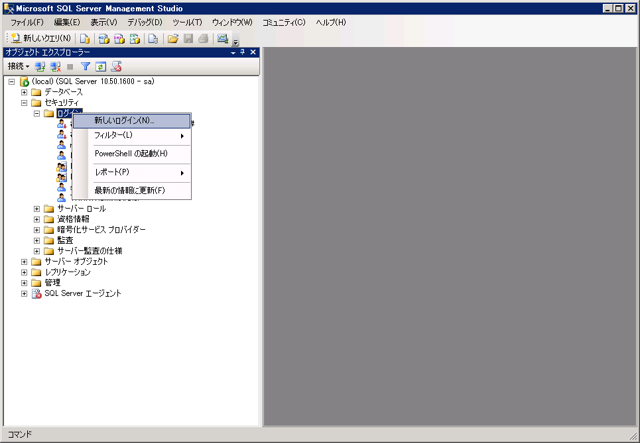
Task: Click the server icon beside (local)
Action: tap(24, 82)
